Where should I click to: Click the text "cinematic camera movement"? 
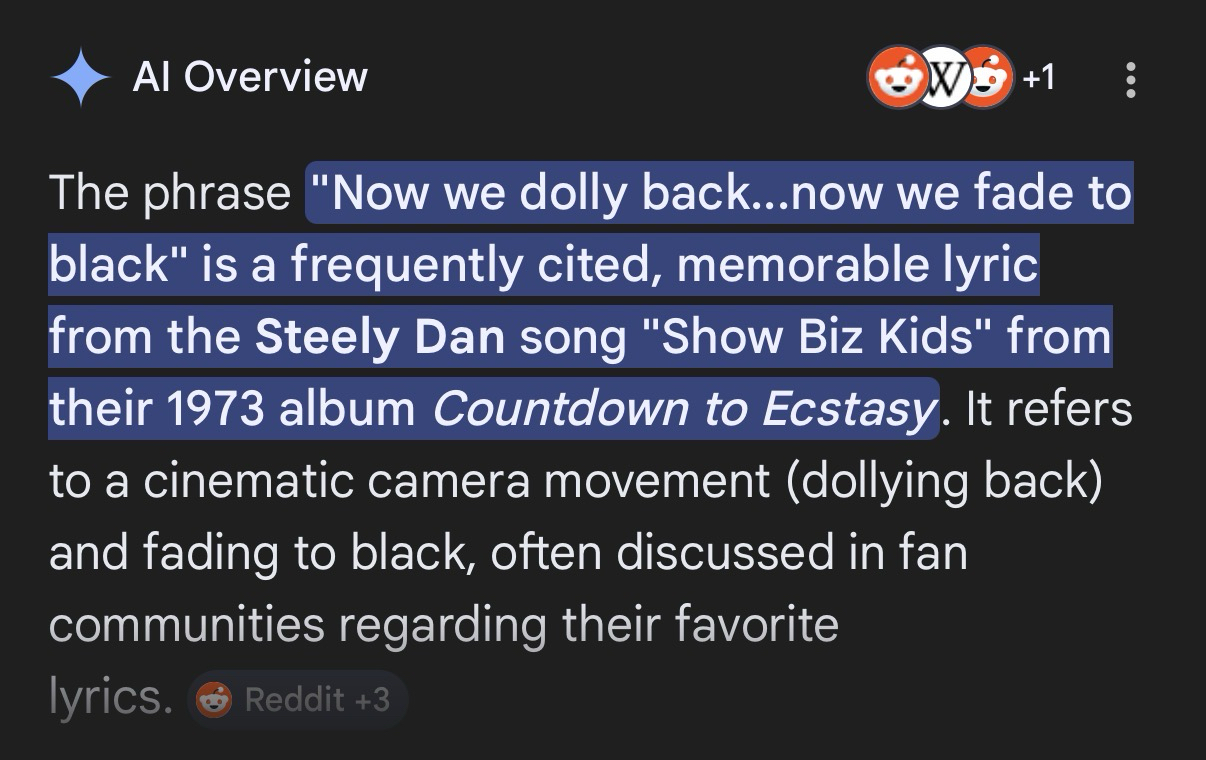pyautogui.click(x=457, y=481)
